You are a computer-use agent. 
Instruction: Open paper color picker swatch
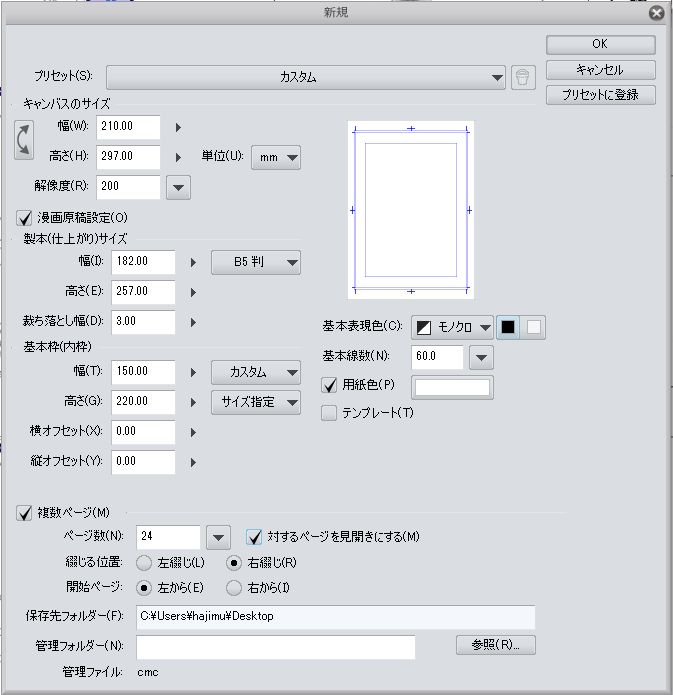click(x=452, y=388)
